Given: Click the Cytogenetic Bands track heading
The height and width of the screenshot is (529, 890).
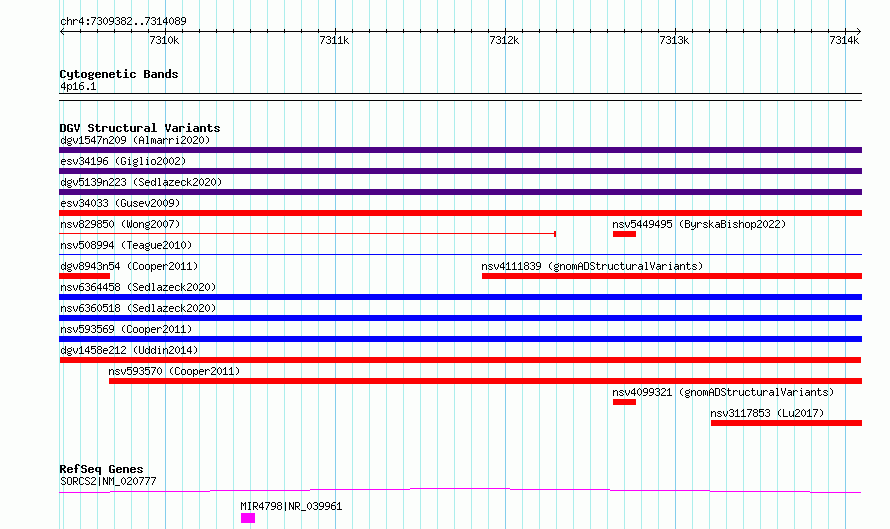Looking at the screenshot, I should pyautogui.click(x=119, y=74).
